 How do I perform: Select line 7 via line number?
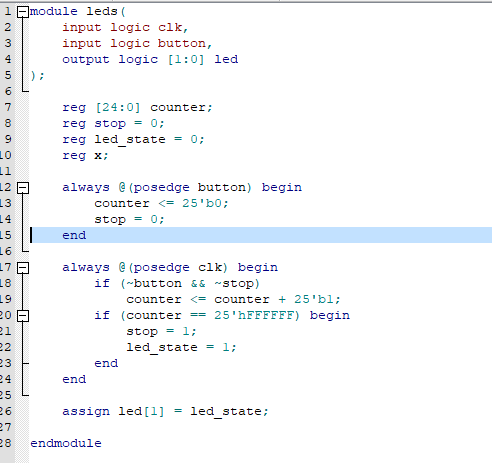tap(8, 107)
